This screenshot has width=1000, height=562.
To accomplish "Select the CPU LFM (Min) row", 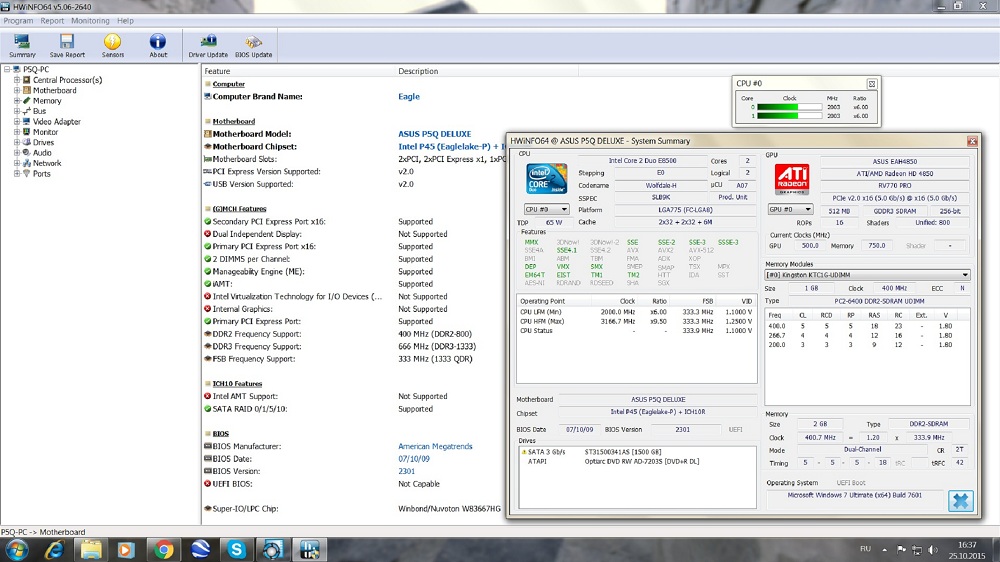I will coord(636,312).
